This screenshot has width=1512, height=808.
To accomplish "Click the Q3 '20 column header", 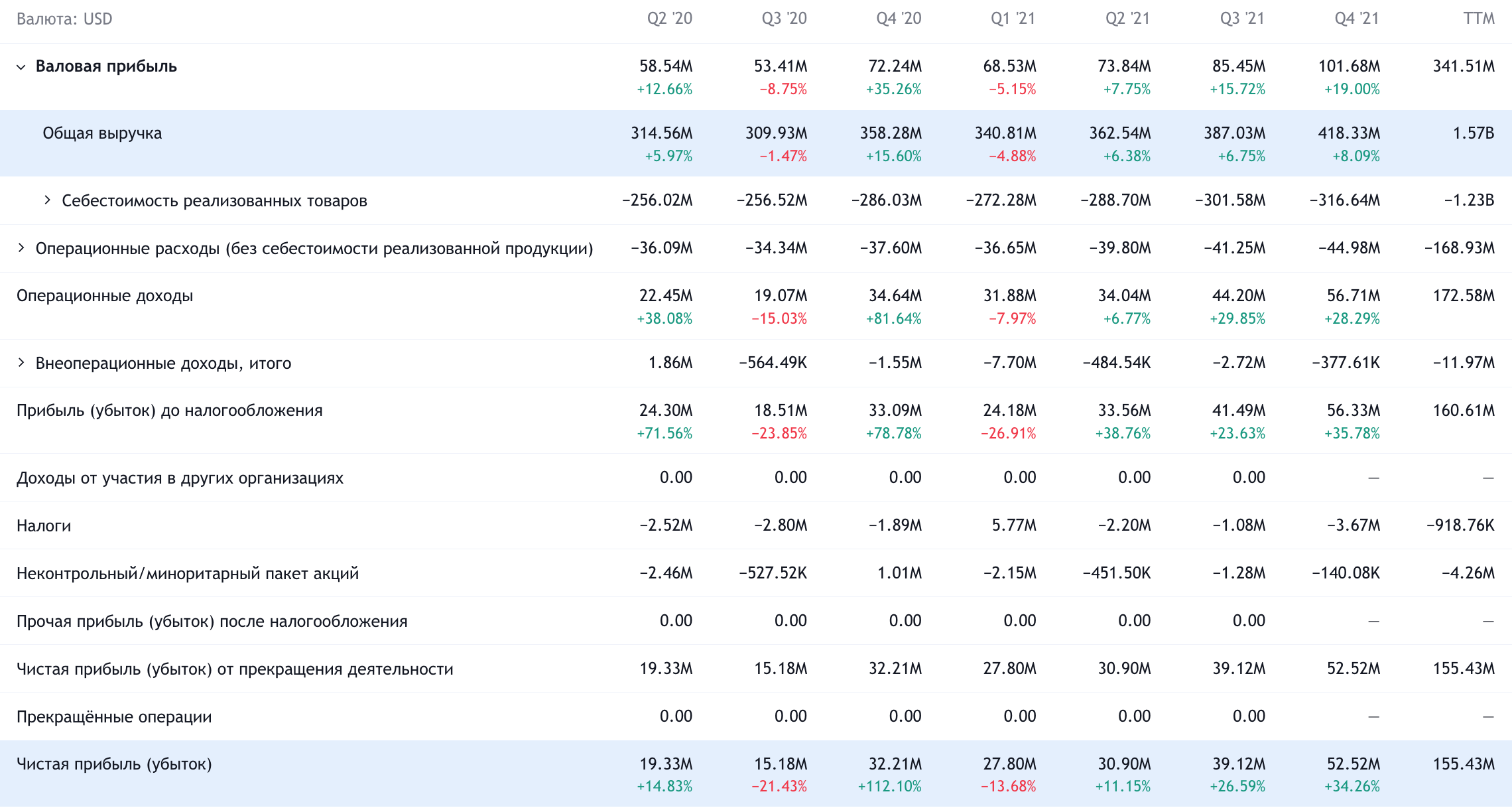I will pos(784,19).
